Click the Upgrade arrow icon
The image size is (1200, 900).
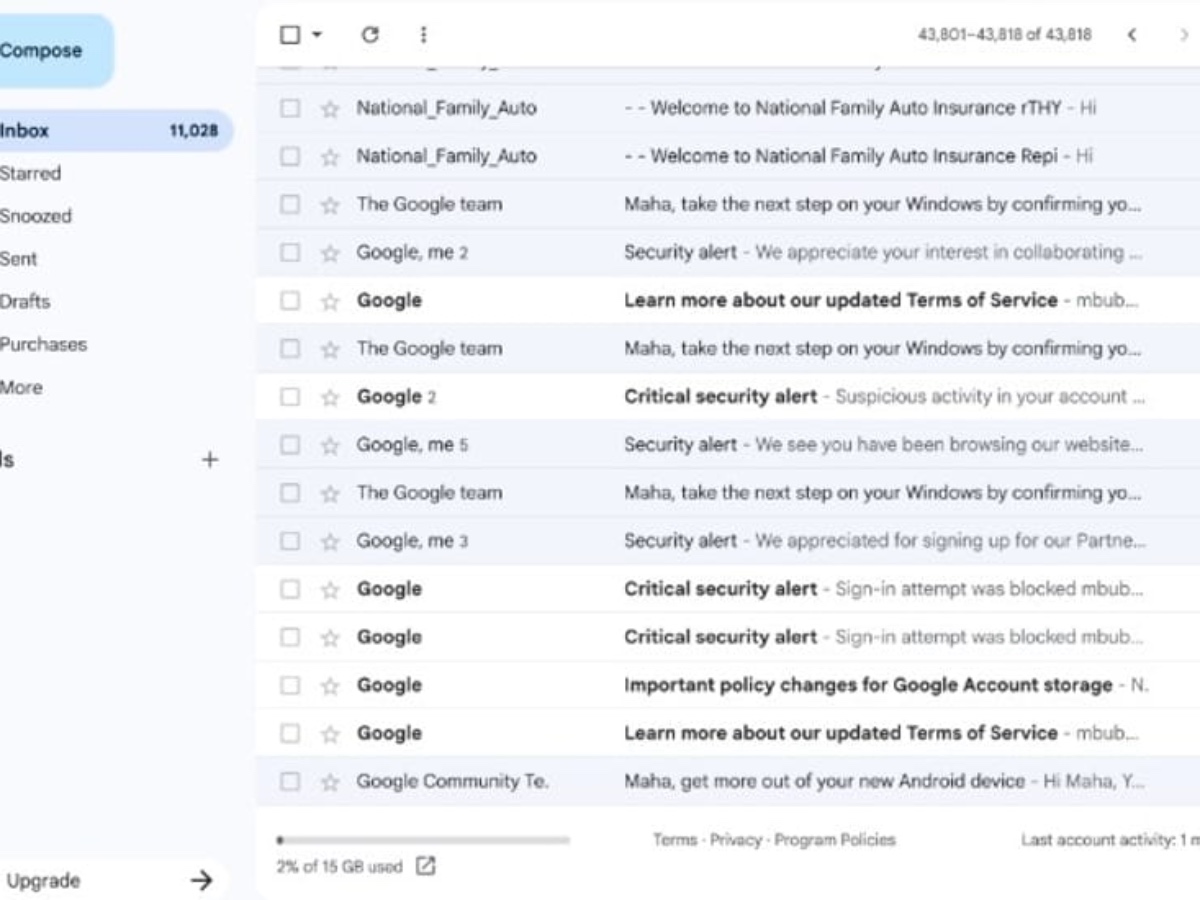pos(202,880)
